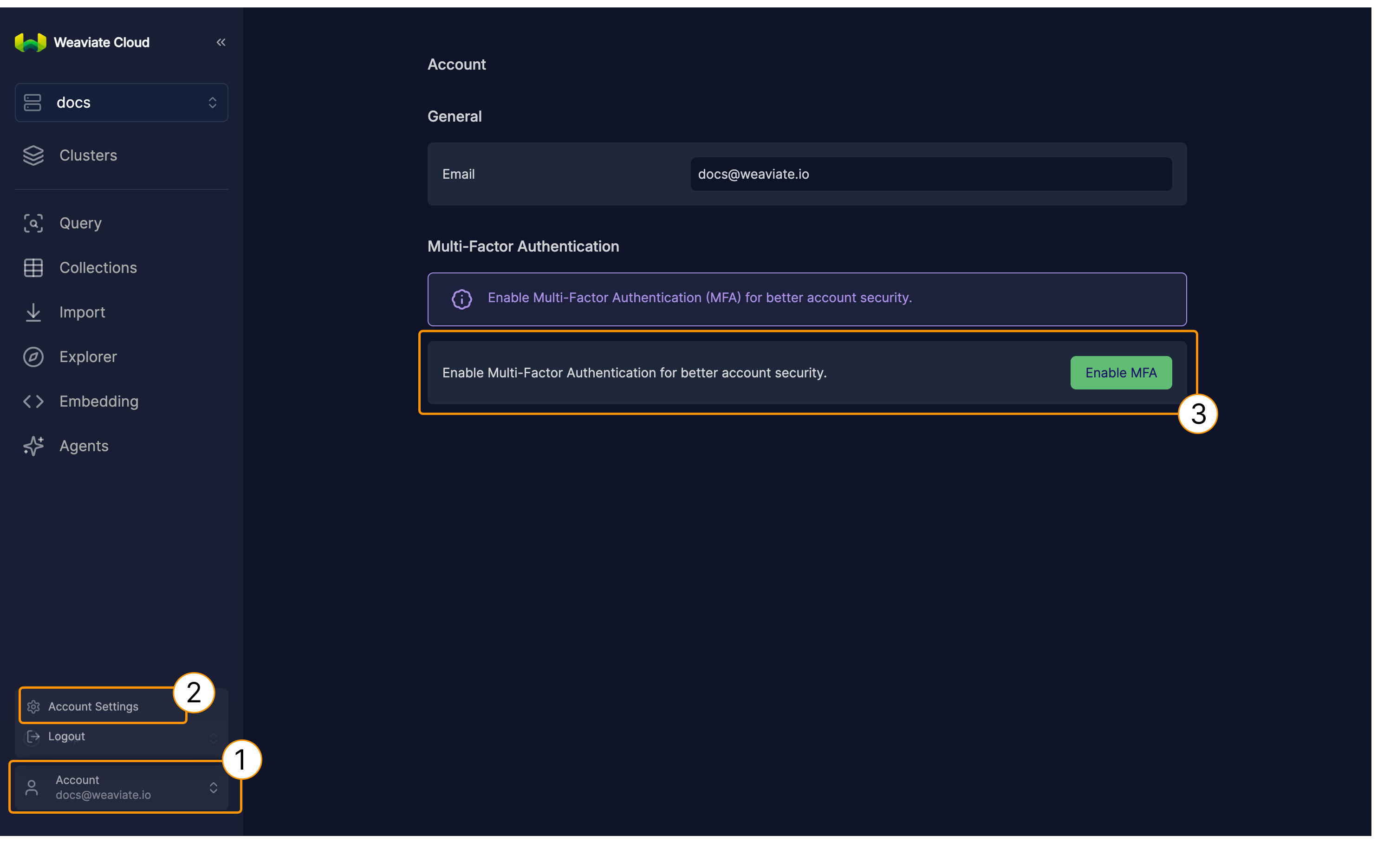Viewport: 1390px width, 868px height.
Task: Expand the Account user menu
Action: click(x=121, y=787)
